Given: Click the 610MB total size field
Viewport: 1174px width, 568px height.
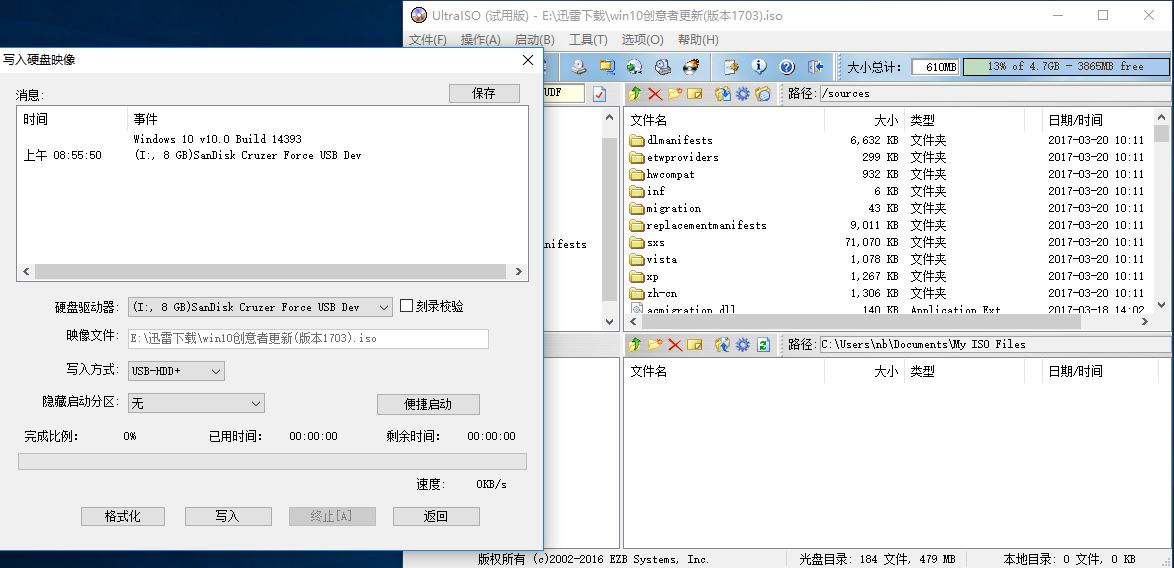Looking at the screenshot, I should pyautogui.click(x=935, y=67).
